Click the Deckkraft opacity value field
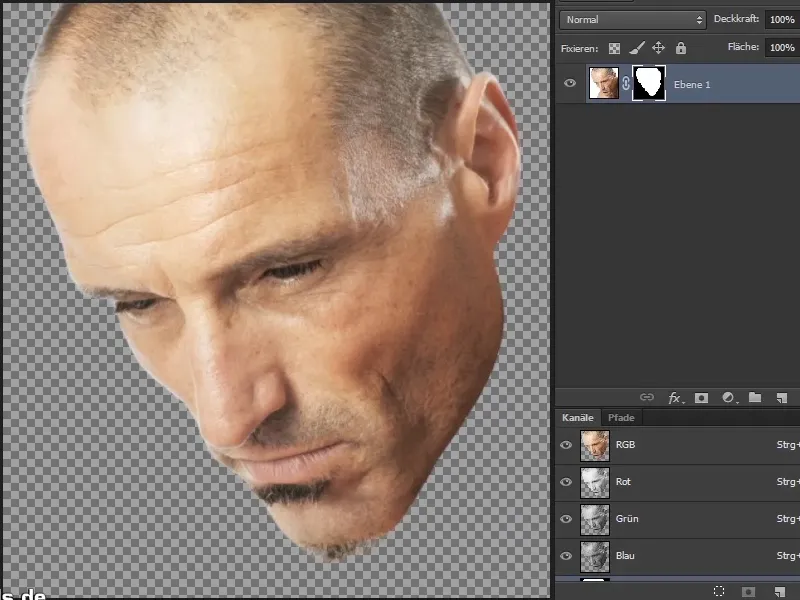 point(782,19)
